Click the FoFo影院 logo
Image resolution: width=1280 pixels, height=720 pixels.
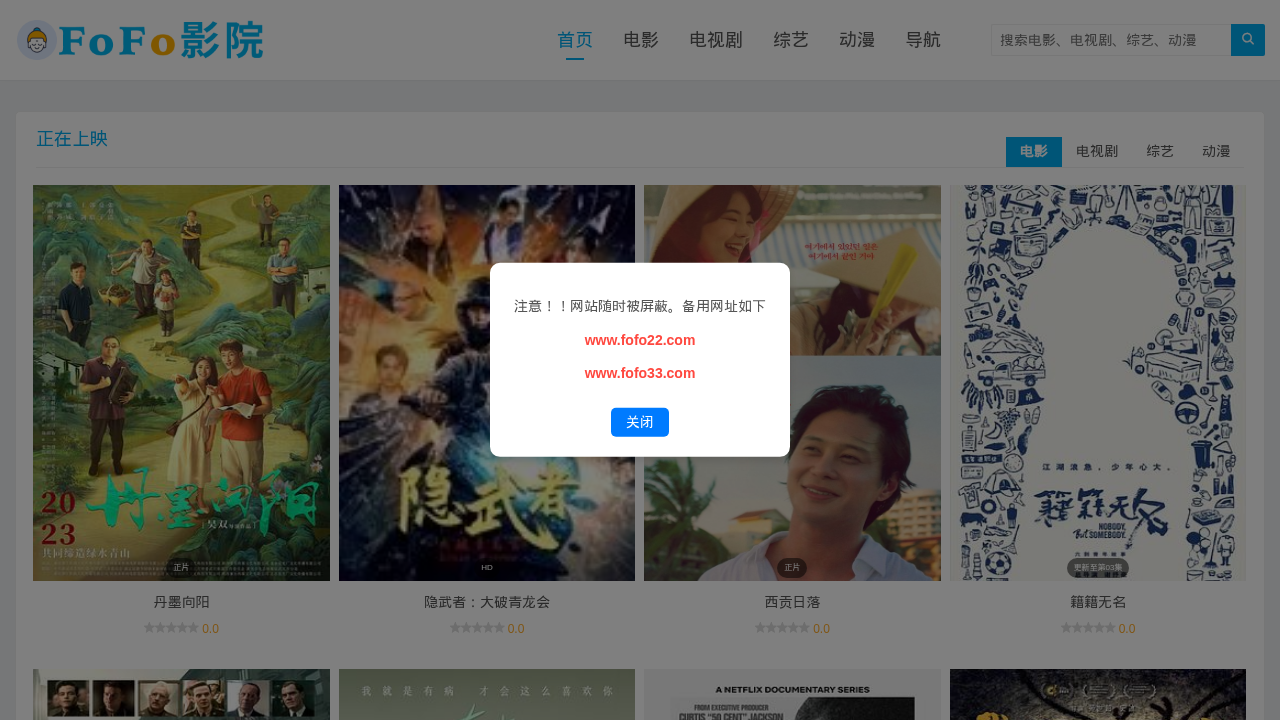click(x=140, y=41)
